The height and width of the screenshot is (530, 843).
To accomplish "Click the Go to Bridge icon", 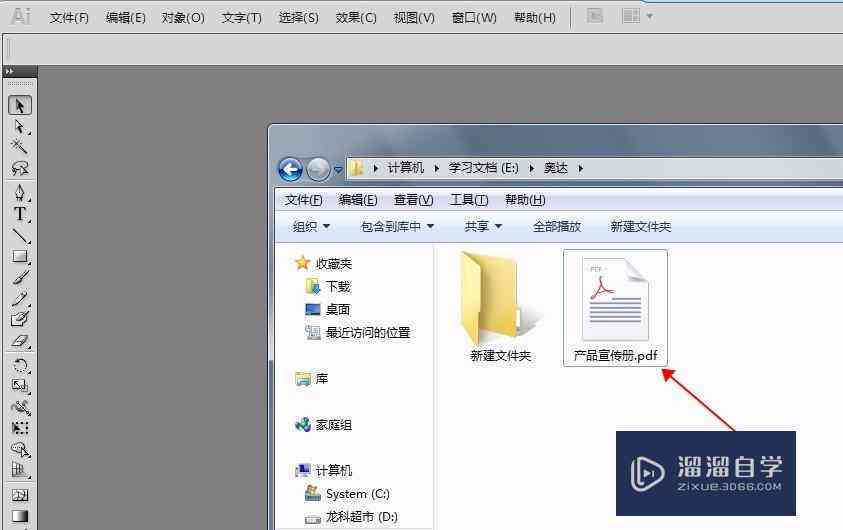I will point(595,17).
